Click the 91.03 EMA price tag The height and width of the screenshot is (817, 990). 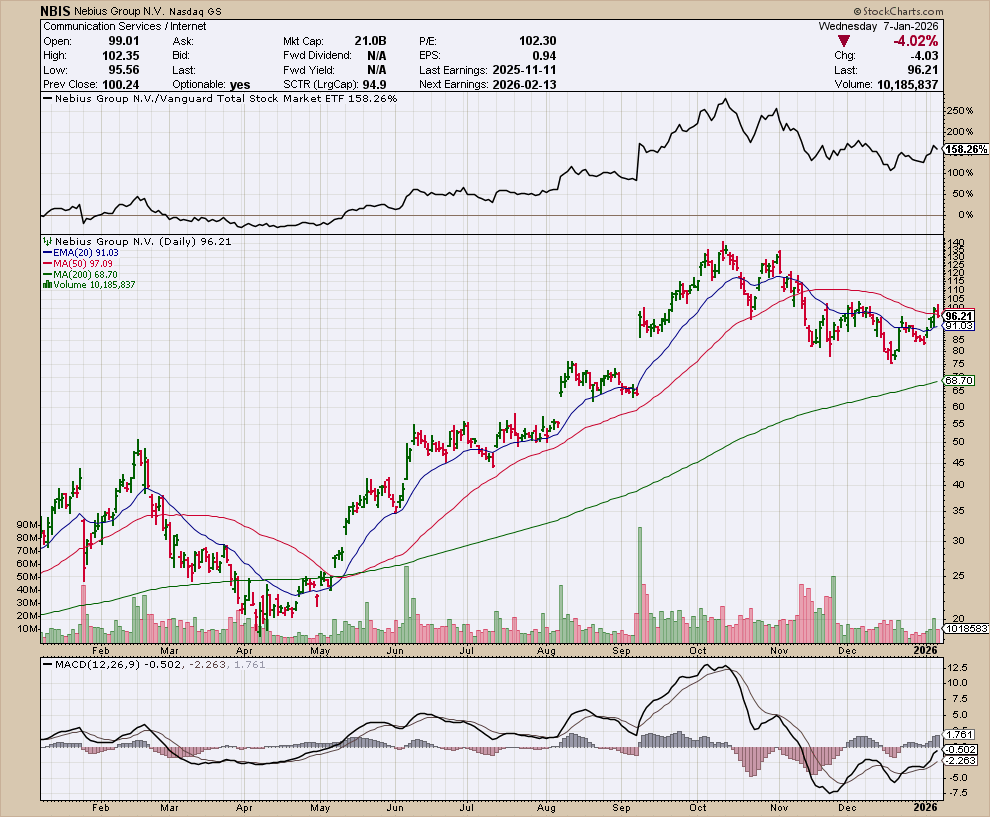pos(959,326)
